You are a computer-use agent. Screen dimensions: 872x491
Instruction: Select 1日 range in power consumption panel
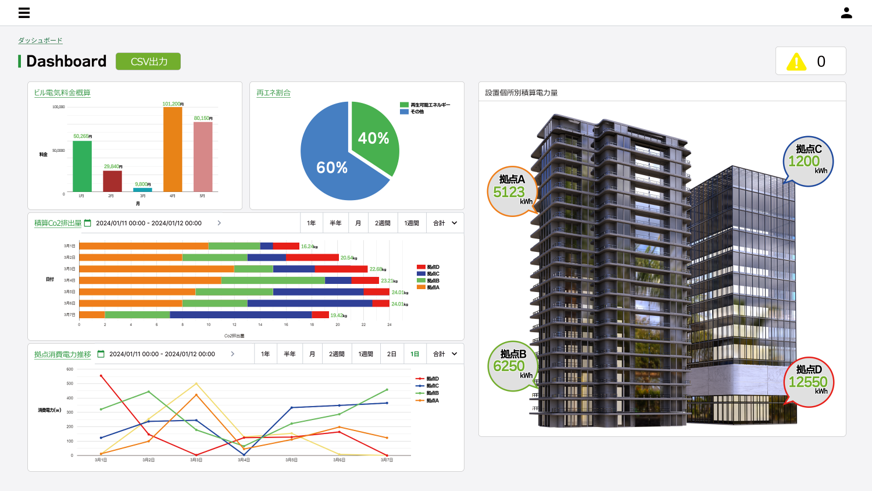414,354
